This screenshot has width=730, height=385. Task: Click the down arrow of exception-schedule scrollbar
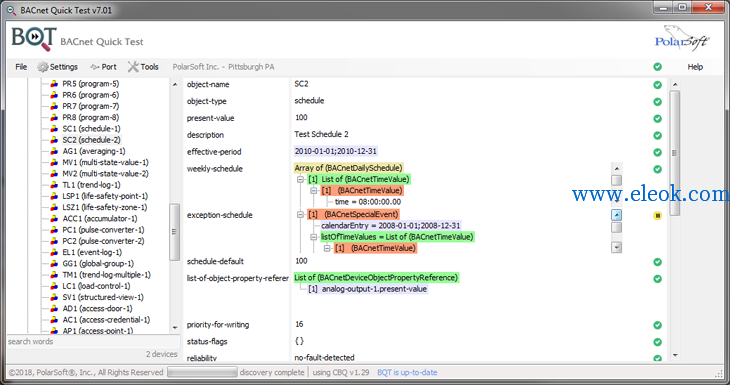(x=616, y=248)
